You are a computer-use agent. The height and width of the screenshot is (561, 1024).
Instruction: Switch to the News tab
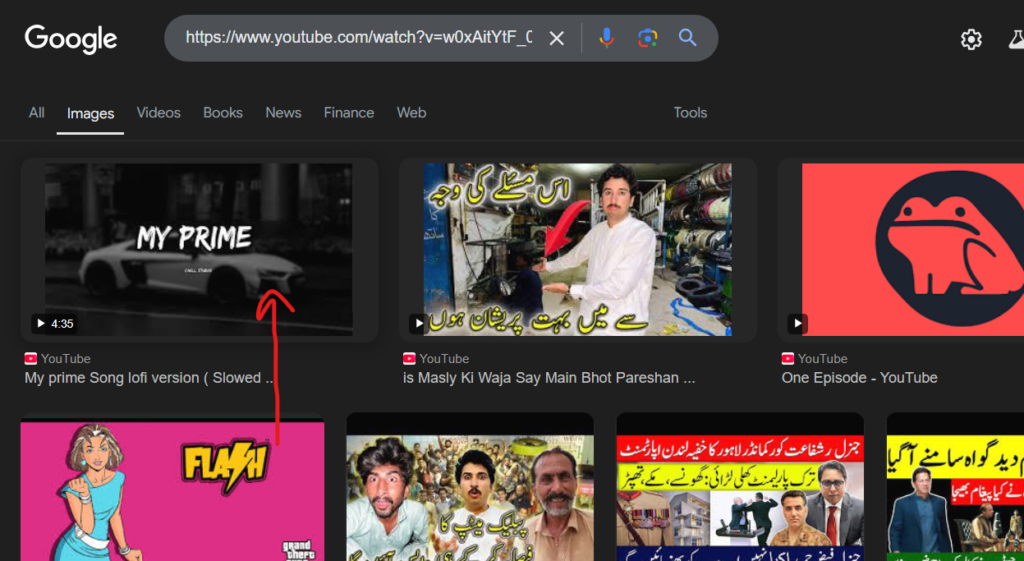coord(283,112)
